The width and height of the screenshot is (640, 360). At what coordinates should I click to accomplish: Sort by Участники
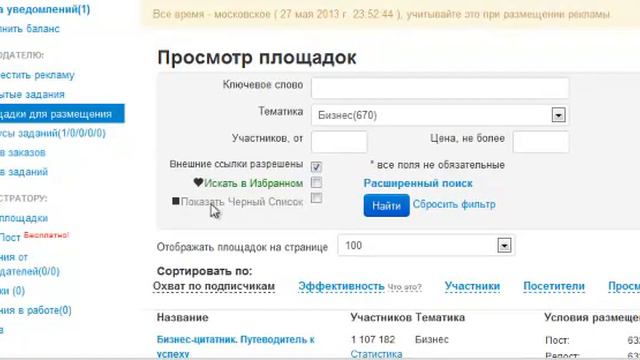click(x=472, y=286)
